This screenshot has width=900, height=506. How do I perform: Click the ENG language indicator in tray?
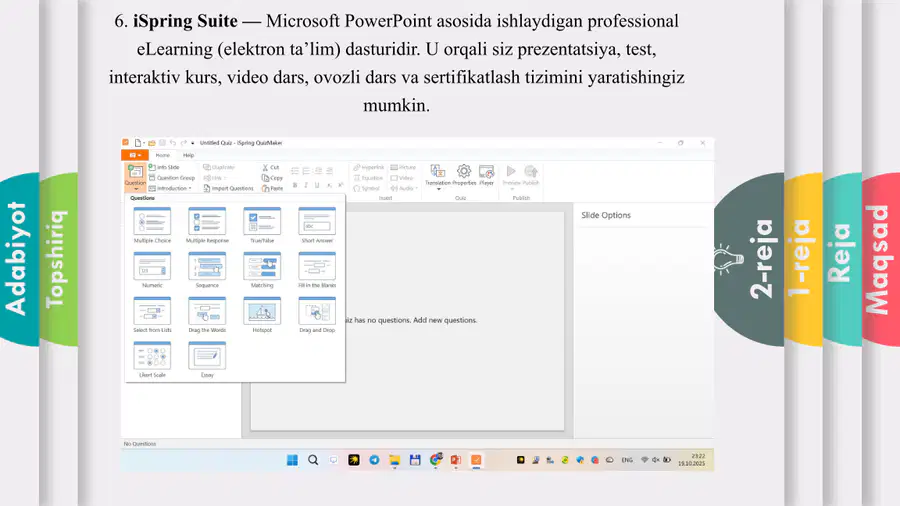point(627,460)
